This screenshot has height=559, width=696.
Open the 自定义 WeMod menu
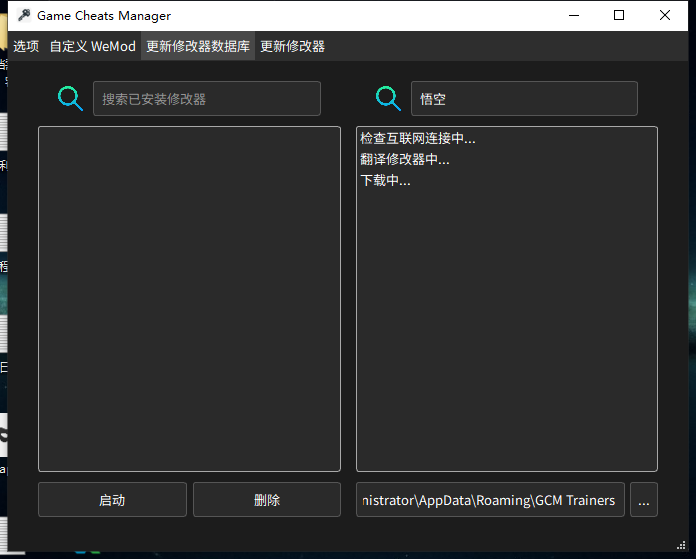[93, 46]
